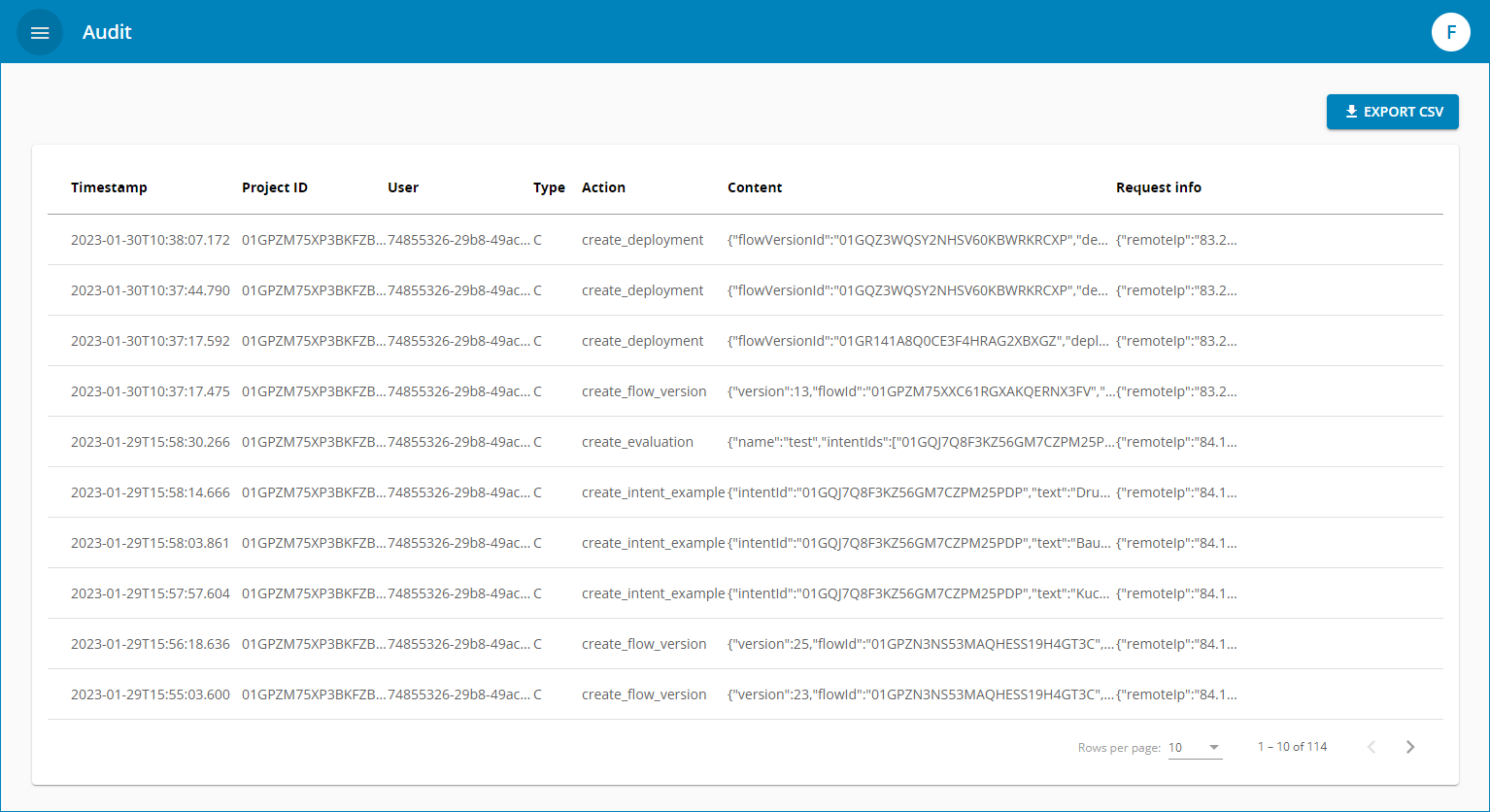The image size is (1490, 812).
Task: Click content cell with text Bau
Action: 919,543
